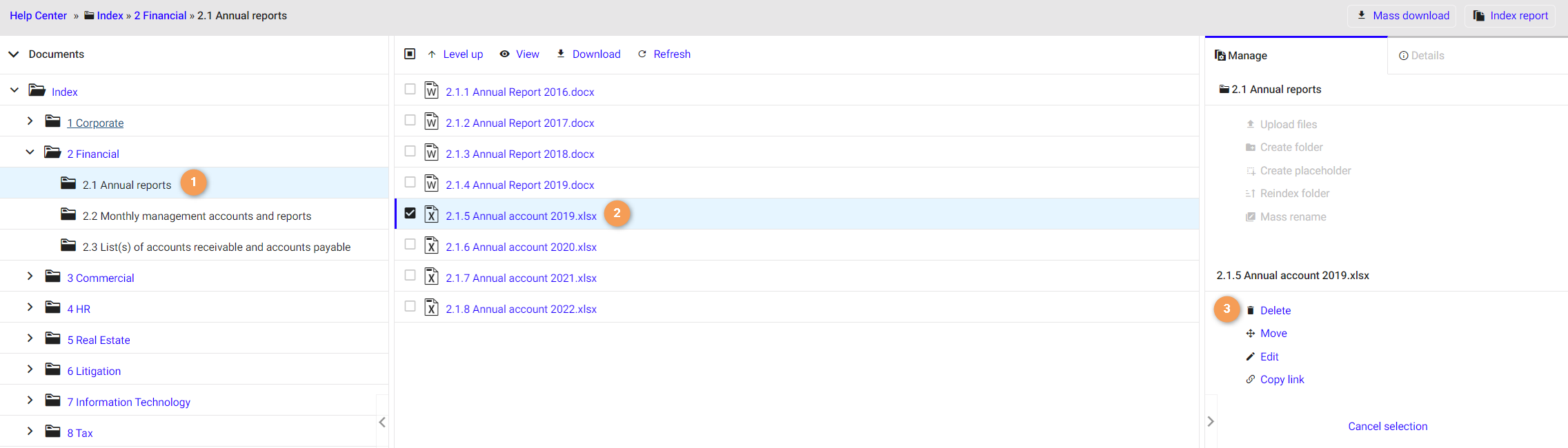Expand the 7 Information Technology folder

[x=30, y=400]
